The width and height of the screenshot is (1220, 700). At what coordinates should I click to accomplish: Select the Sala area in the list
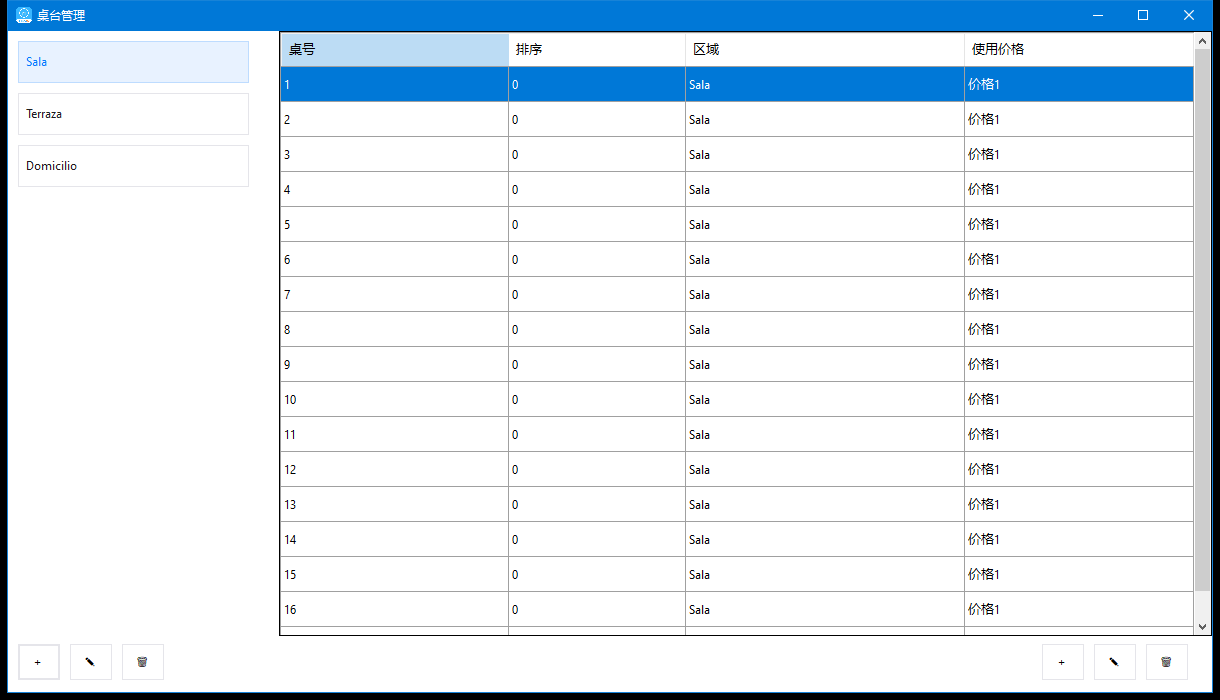[133, 62]
